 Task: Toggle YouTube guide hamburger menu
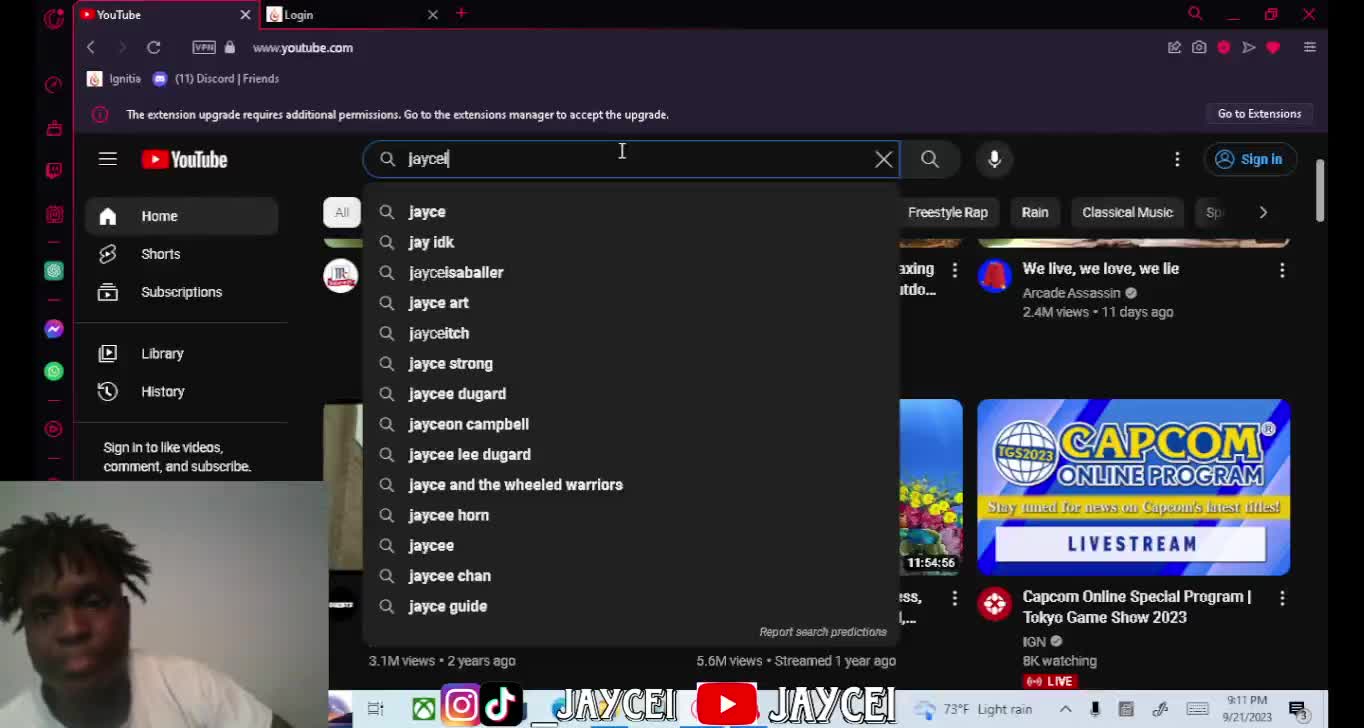(108, 159)
